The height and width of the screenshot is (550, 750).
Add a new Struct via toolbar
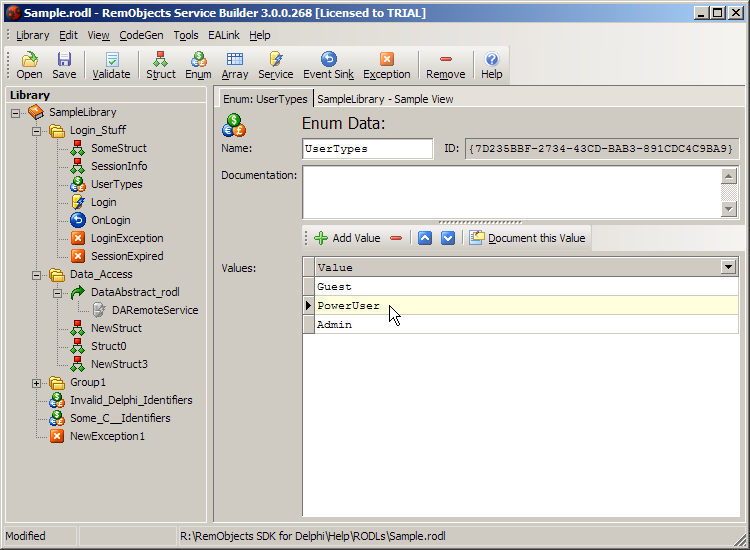[161, 59]
